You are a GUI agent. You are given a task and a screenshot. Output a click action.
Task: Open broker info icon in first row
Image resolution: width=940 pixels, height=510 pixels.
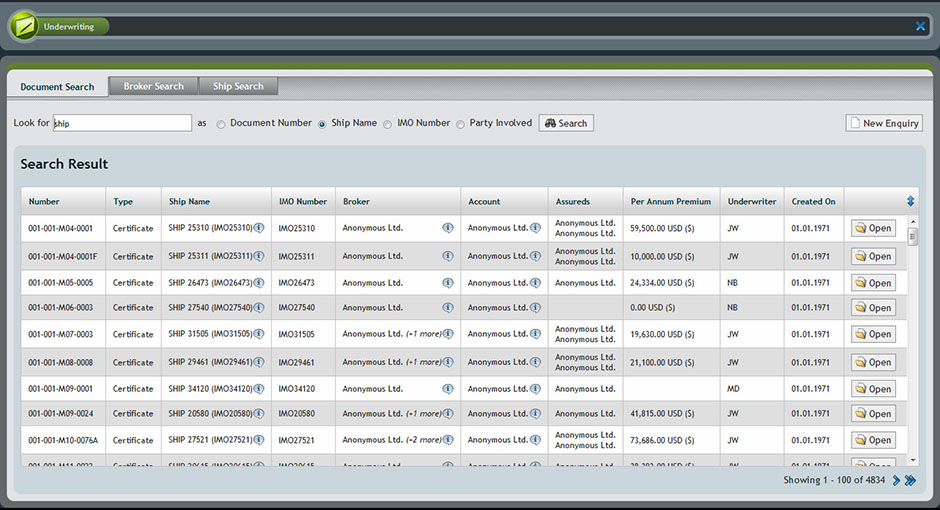pos(448,228)
